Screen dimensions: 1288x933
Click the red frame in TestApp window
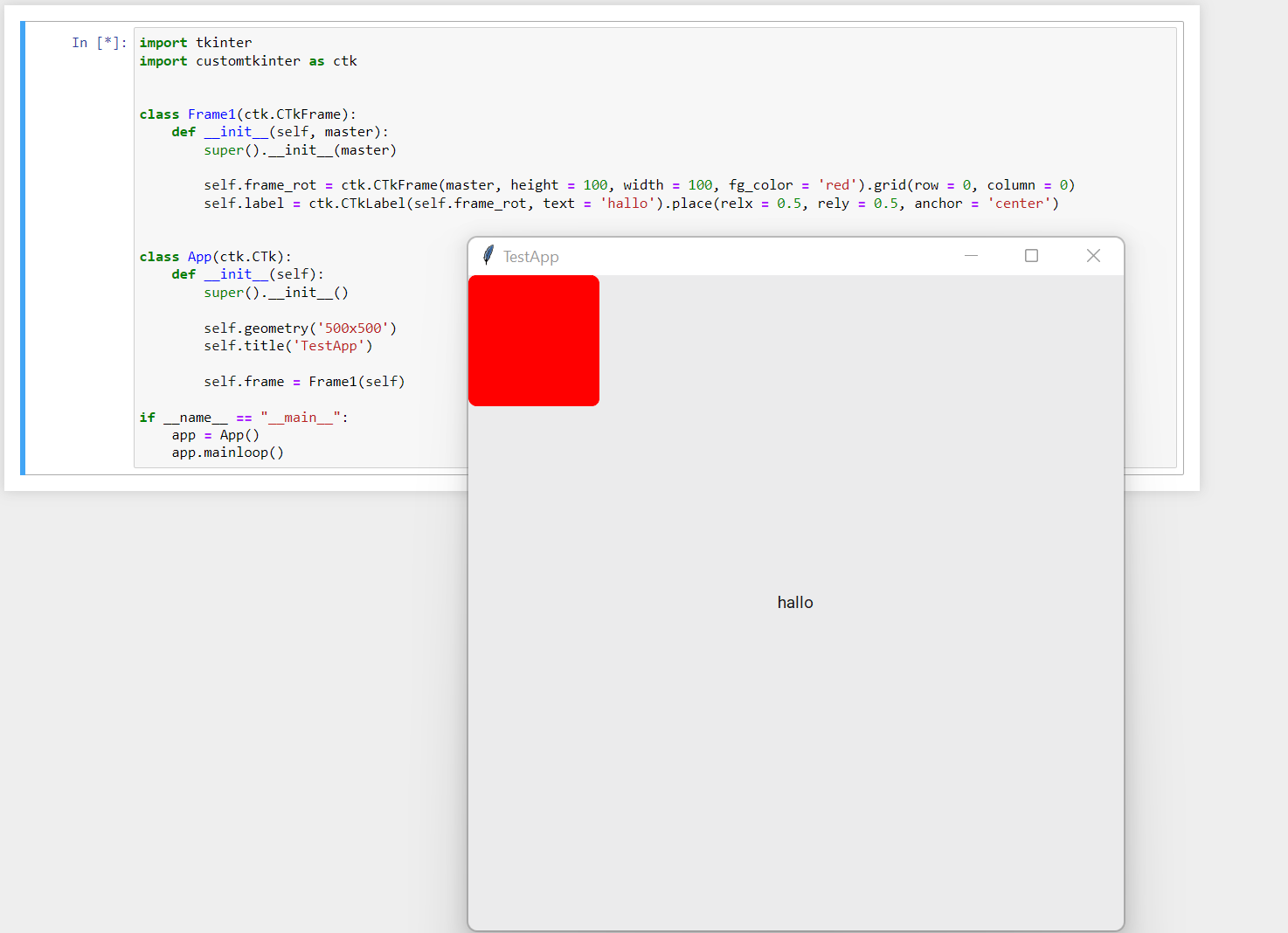[x=534, y=341]
